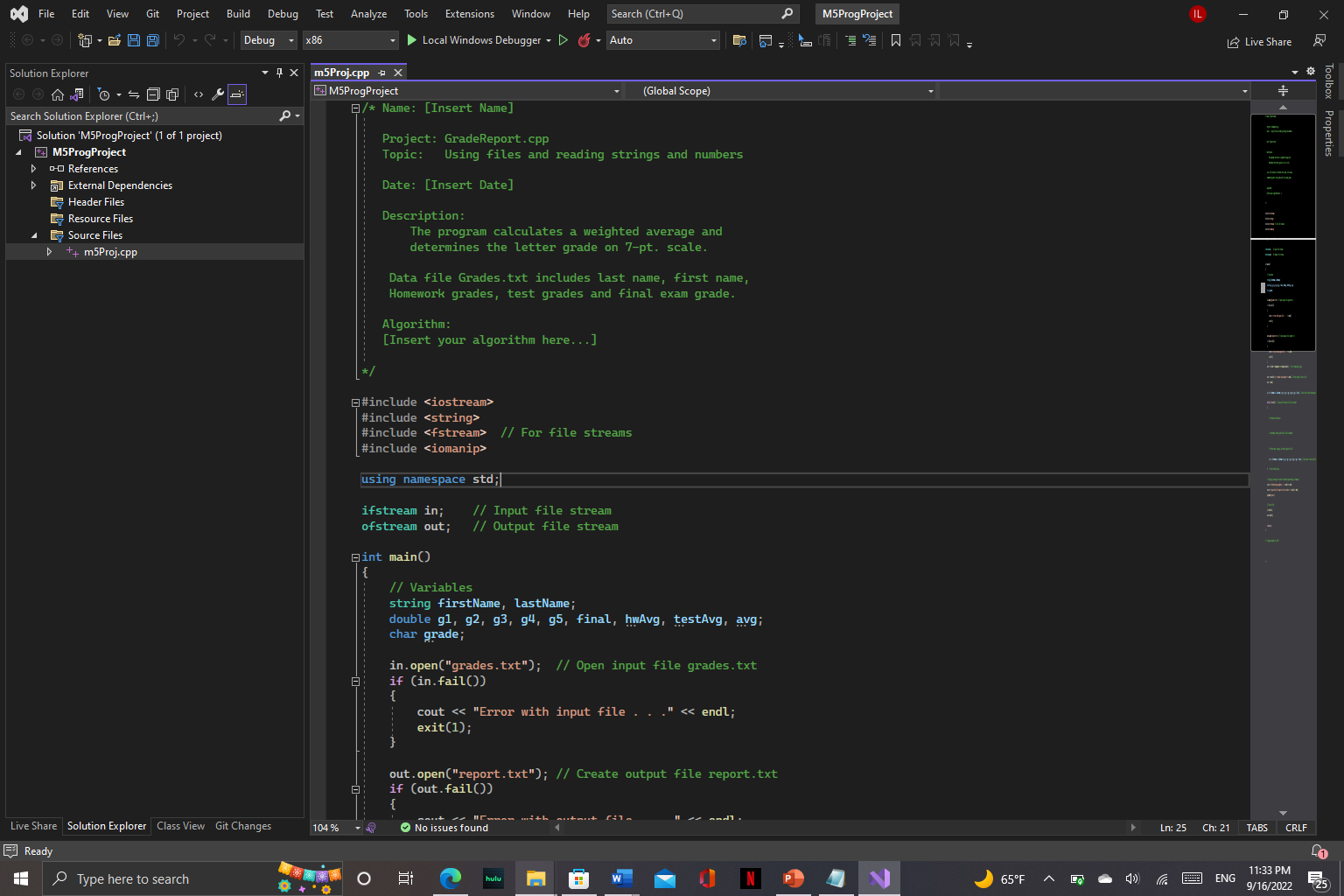Click the feedback icon beside Live Share
Screen dimensions: 1344x896
point(1319,41)
